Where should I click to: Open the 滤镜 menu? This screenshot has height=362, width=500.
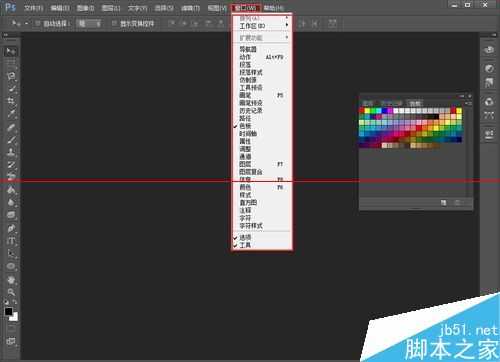(x=190, y=8)
